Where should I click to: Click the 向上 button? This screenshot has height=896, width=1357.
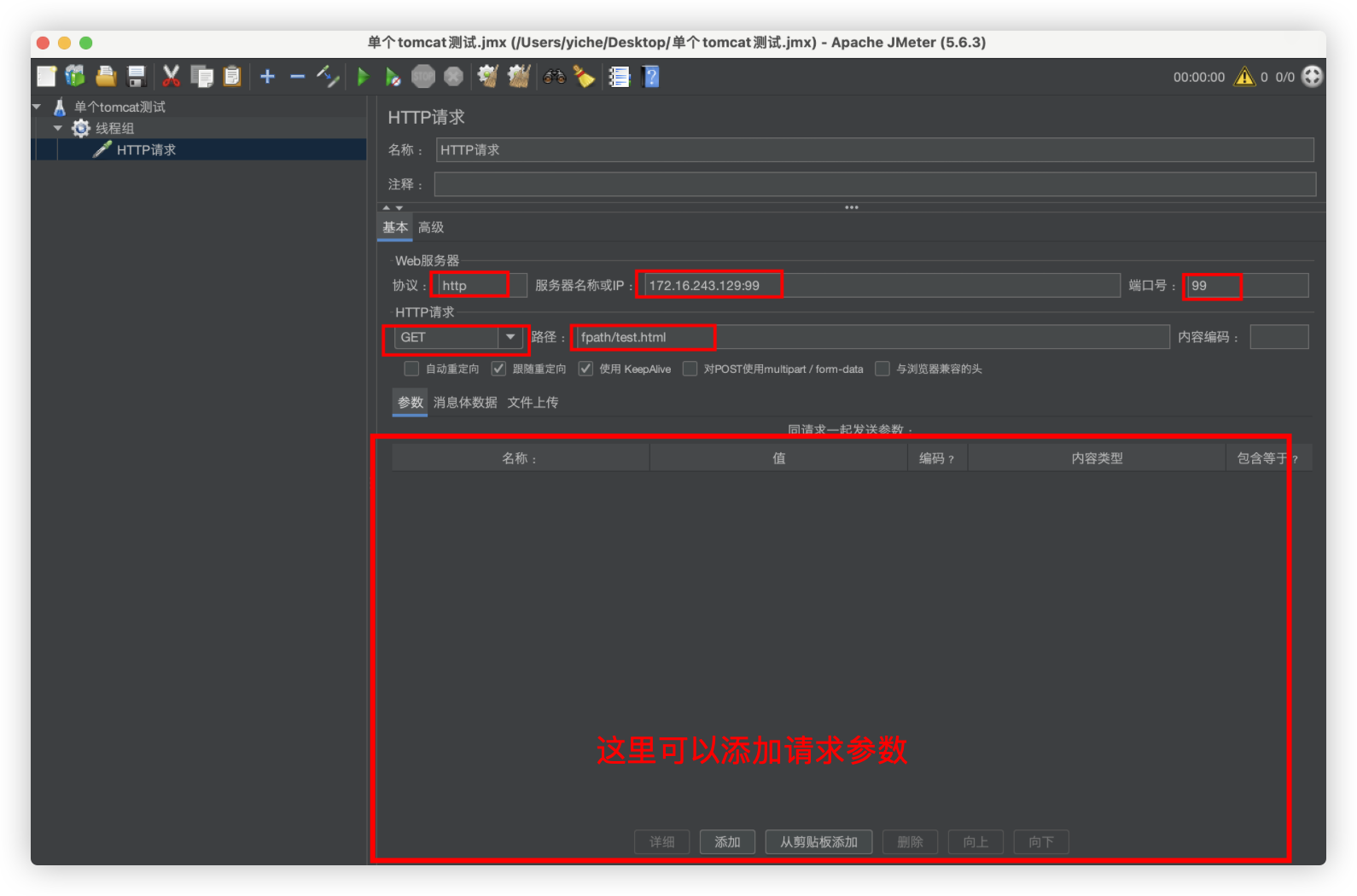tap(976, 842)
